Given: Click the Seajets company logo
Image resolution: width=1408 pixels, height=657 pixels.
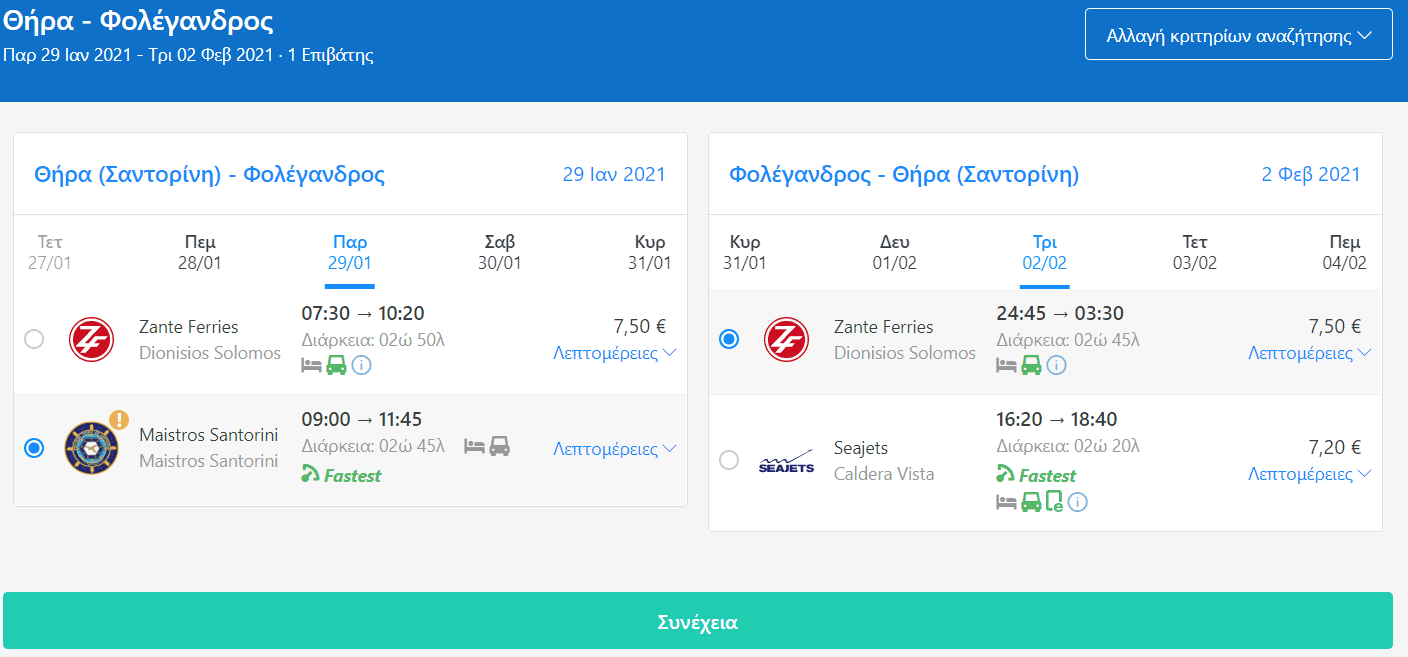Looking at the screenshot, I should 786,461.
